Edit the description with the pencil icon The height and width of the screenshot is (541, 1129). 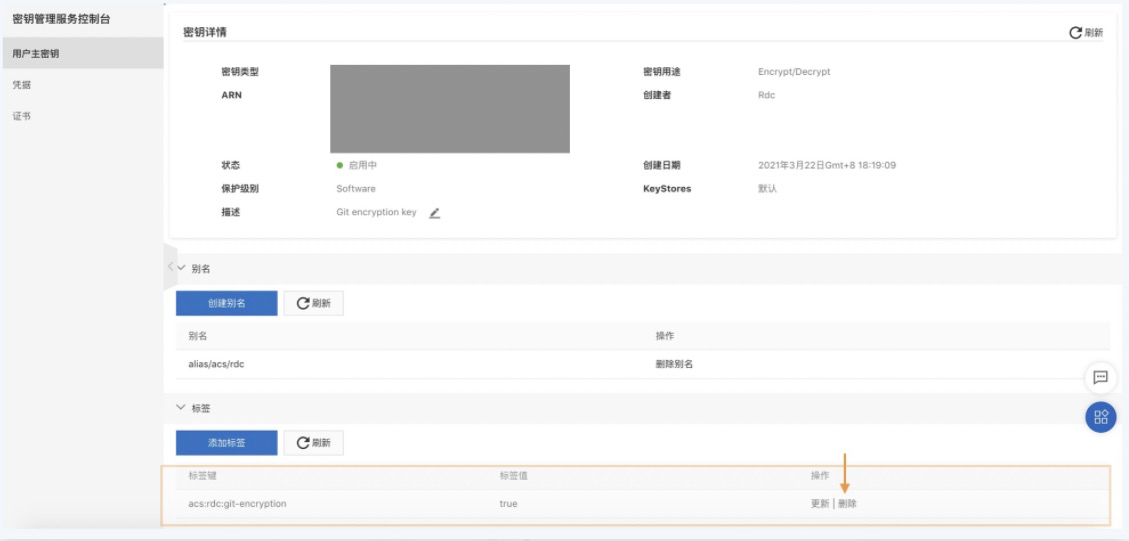434,213
